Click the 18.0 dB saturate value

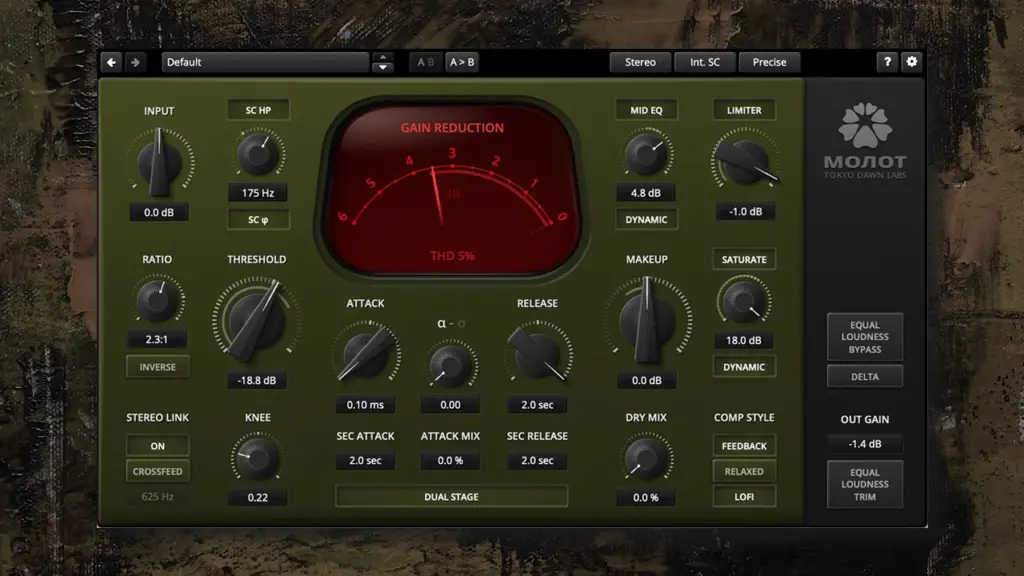[x=744, y=340]
